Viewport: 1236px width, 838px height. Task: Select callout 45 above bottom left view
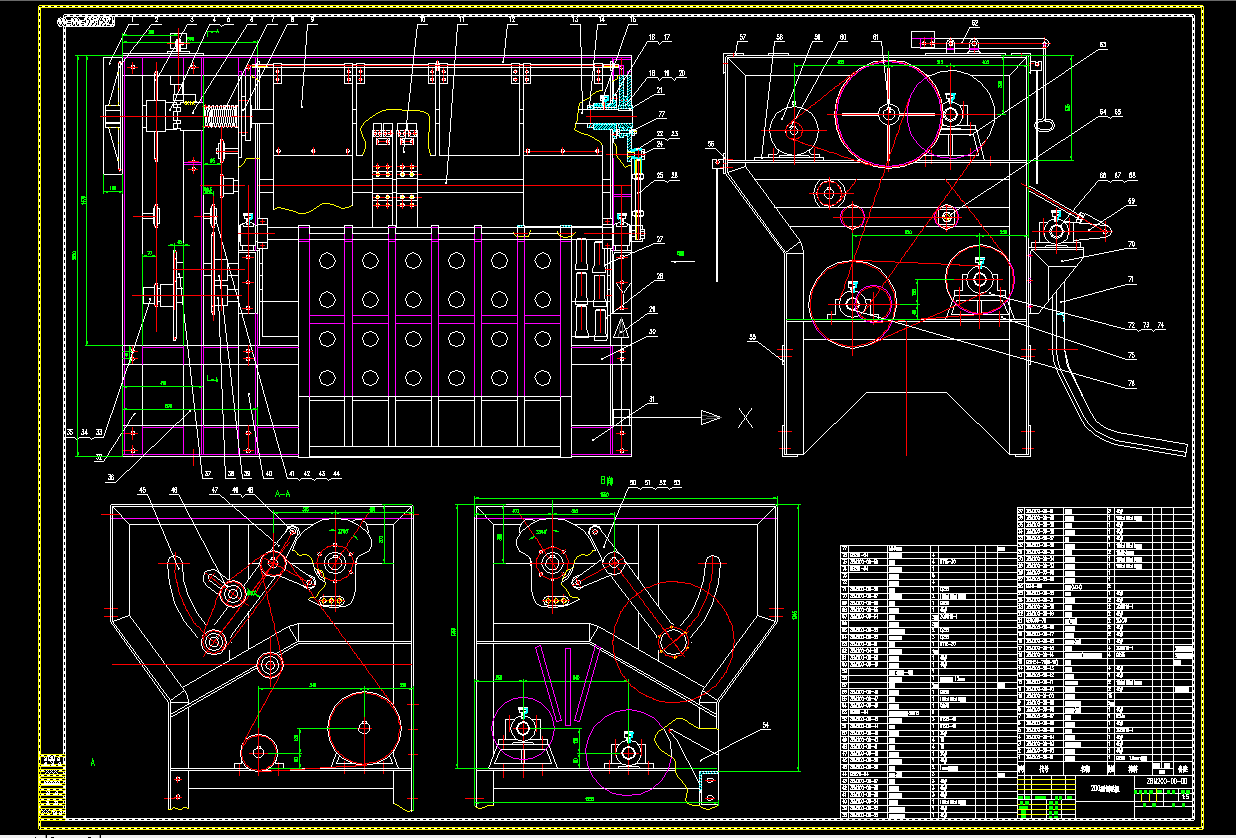pos(142,489)
